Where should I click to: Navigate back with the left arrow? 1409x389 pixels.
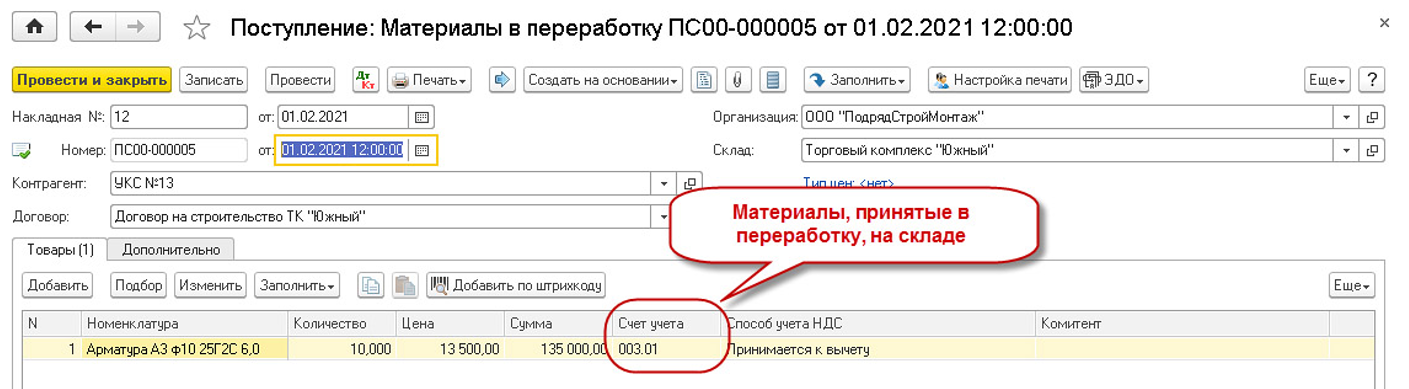(94, 27)
